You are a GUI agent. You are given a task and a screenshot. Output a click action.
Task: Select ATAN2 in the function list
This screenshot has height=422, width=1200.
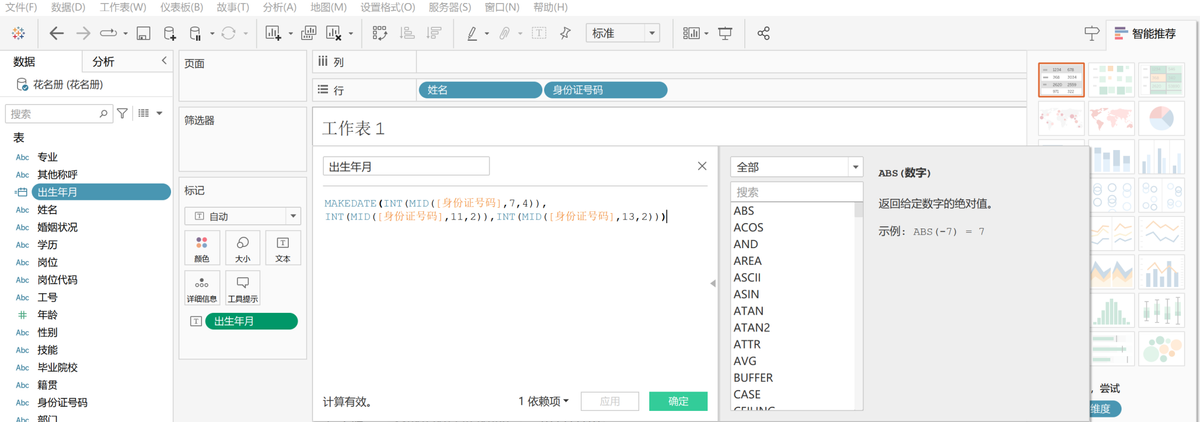tap(752, 327)
